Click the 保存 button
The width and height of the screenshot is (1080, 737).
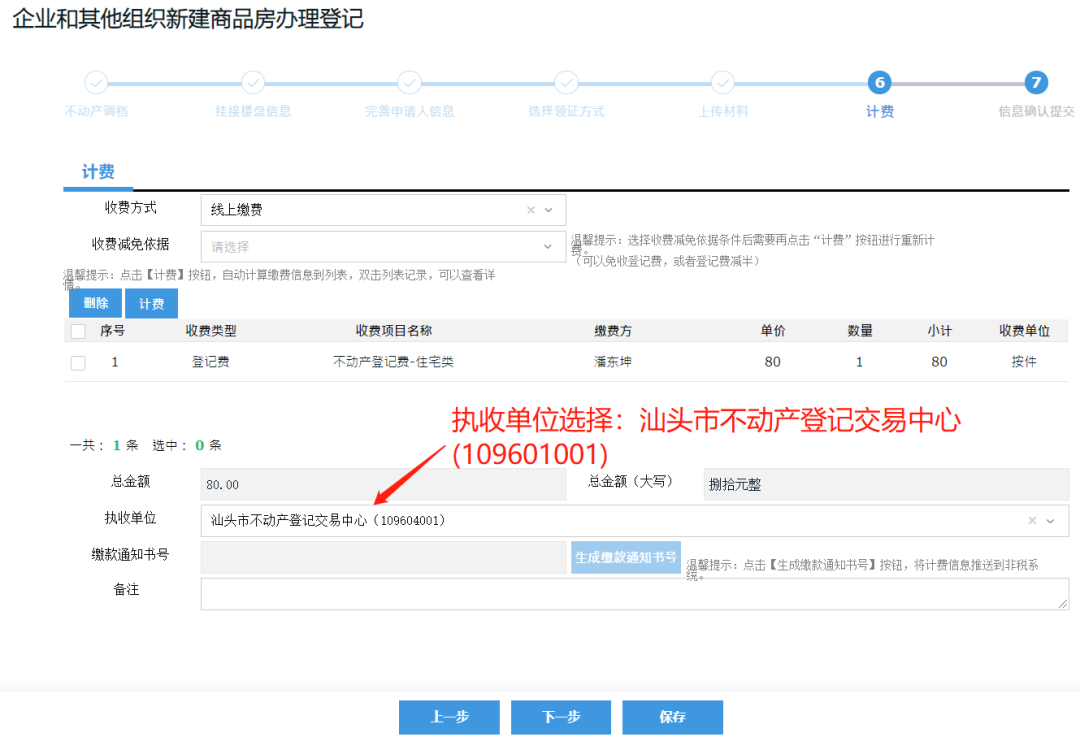[672, 717]
